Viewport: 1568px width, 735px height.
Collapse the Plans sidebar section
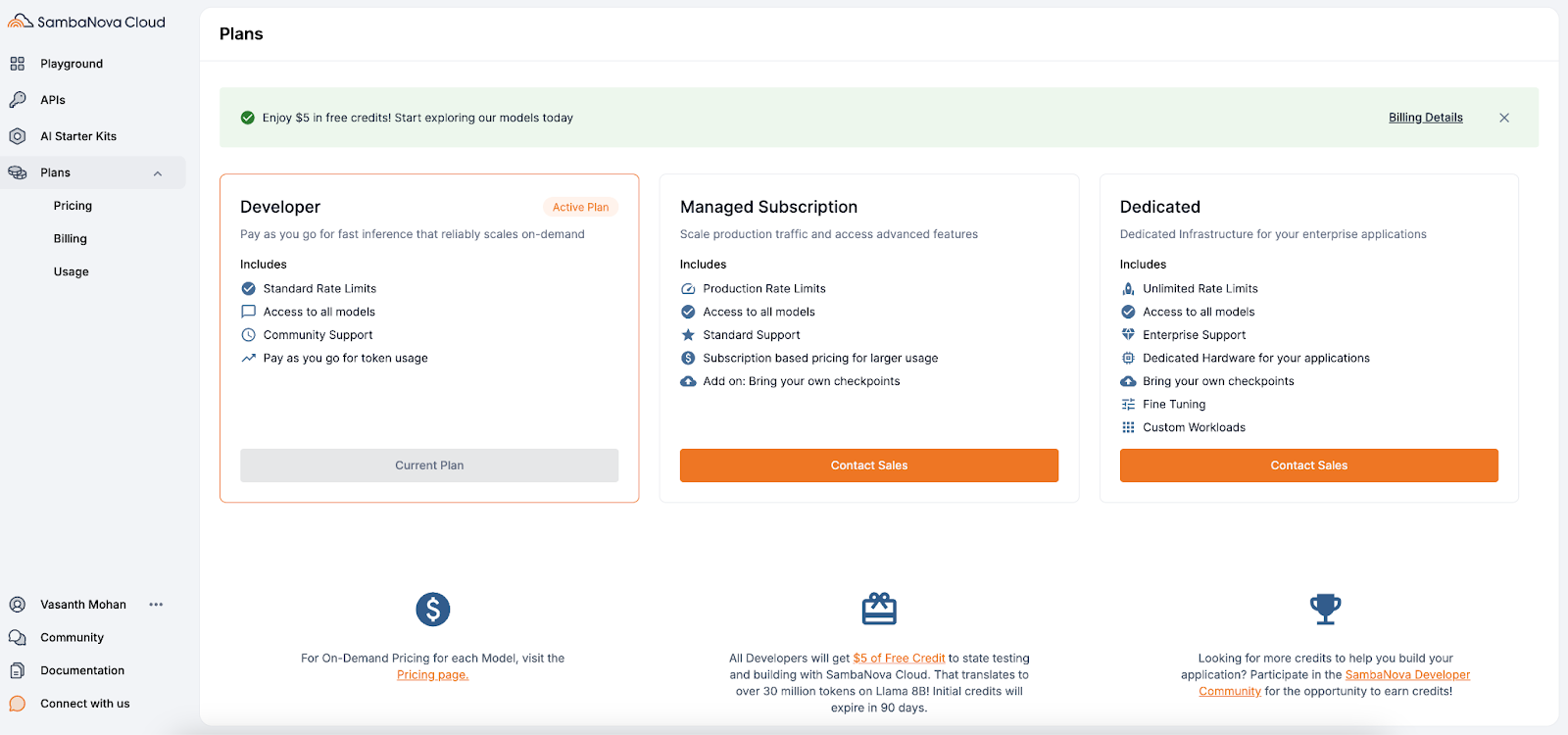pyautogui.click(x=158, y=171)
